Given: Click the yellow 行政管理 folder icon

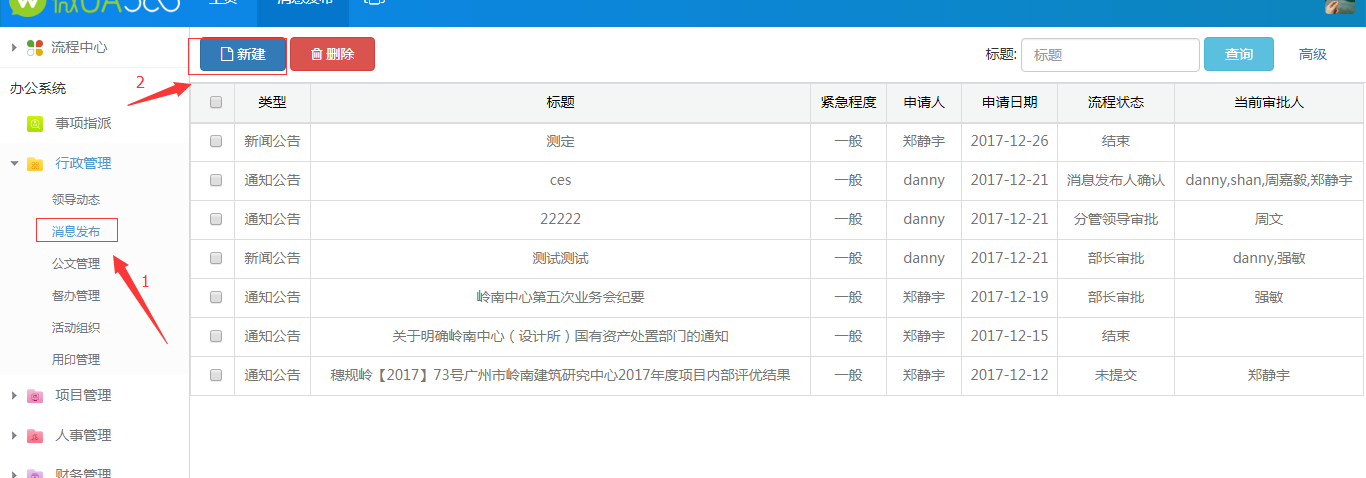Looking at the screenshot, I should (x=35, y=164).
